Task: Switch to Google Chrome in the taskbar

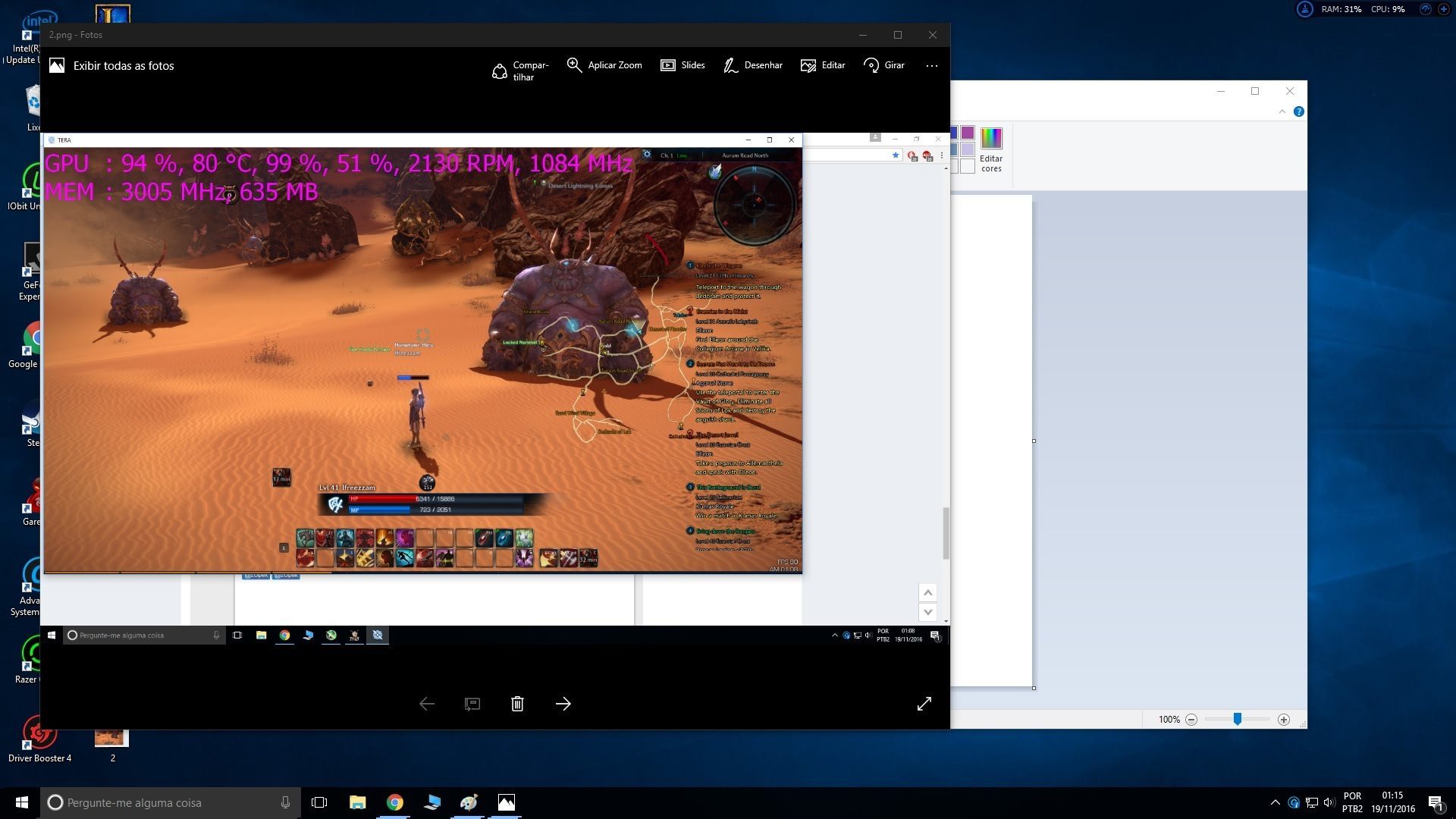Action: click(394, 802)
